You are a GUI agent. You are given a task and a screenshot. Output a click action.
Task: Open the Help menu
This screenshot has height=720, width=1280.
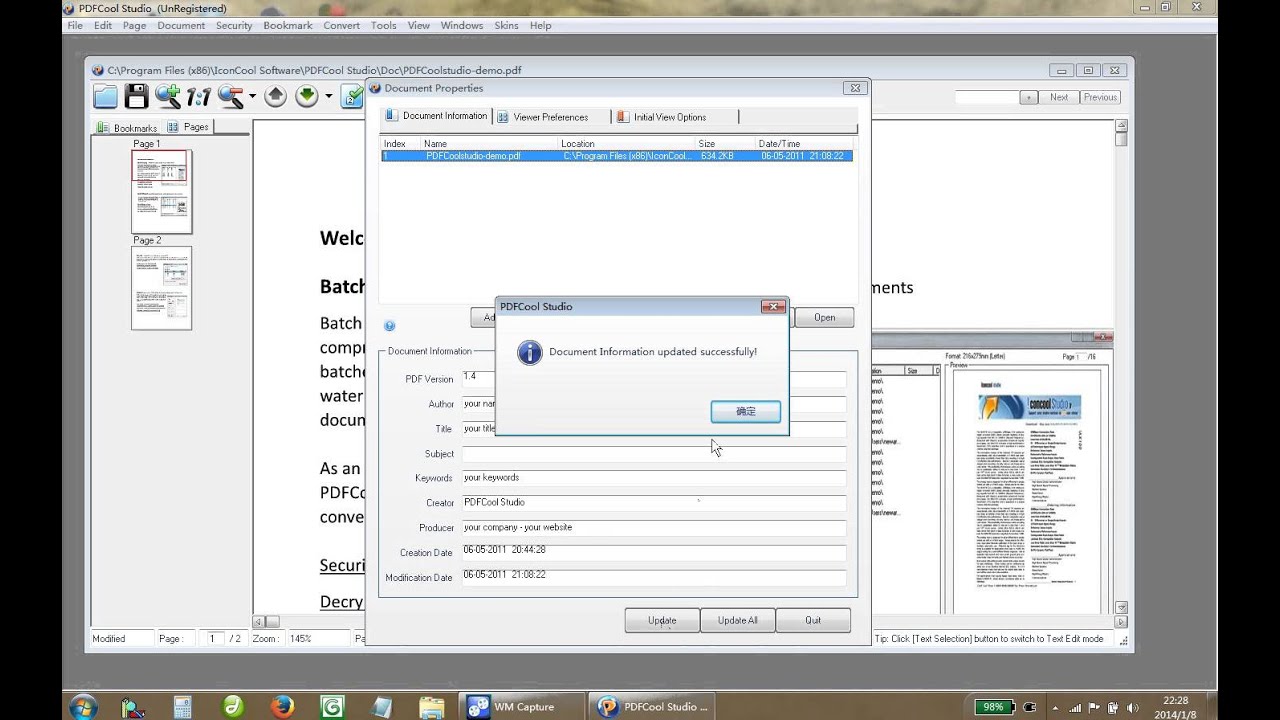point(540,25)
